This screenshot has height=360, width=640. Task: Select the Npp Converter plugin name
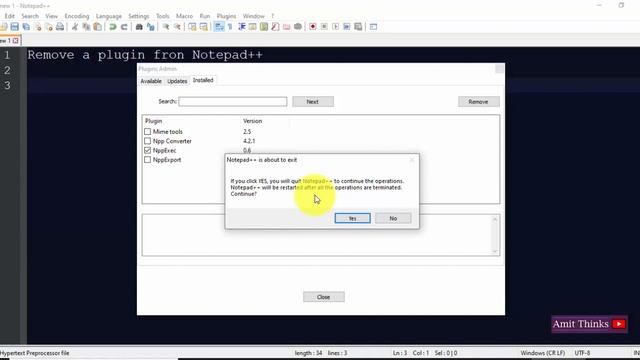[172, 141]
